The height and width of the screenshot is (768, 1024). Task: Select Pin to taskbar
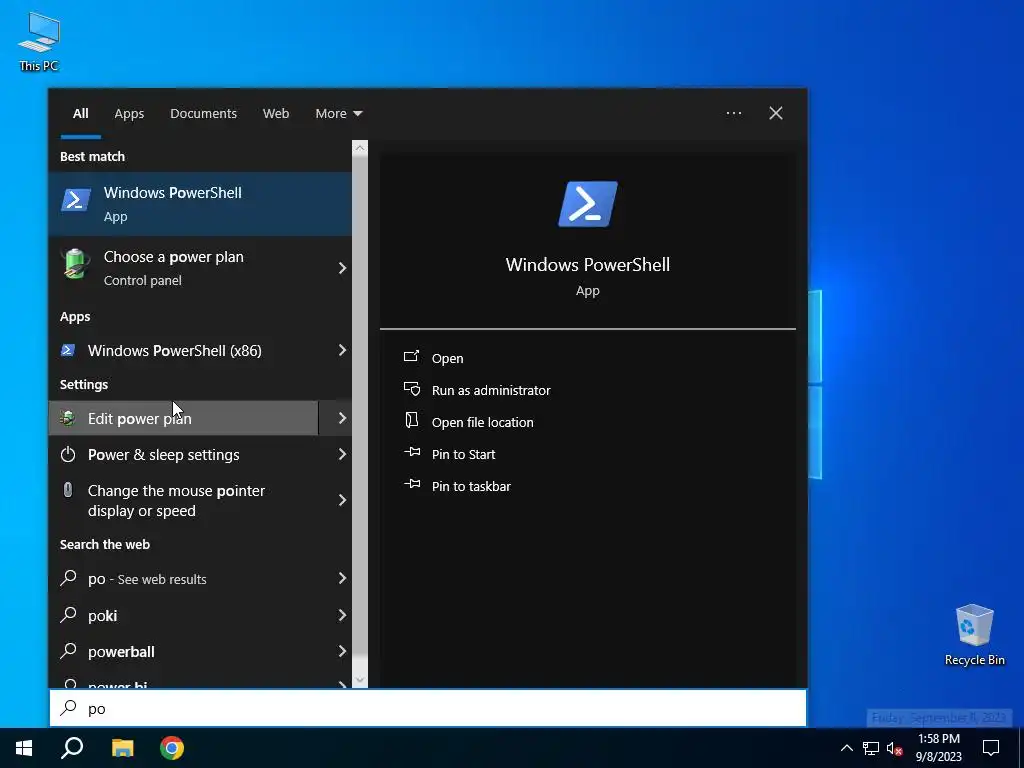point(472,487)
